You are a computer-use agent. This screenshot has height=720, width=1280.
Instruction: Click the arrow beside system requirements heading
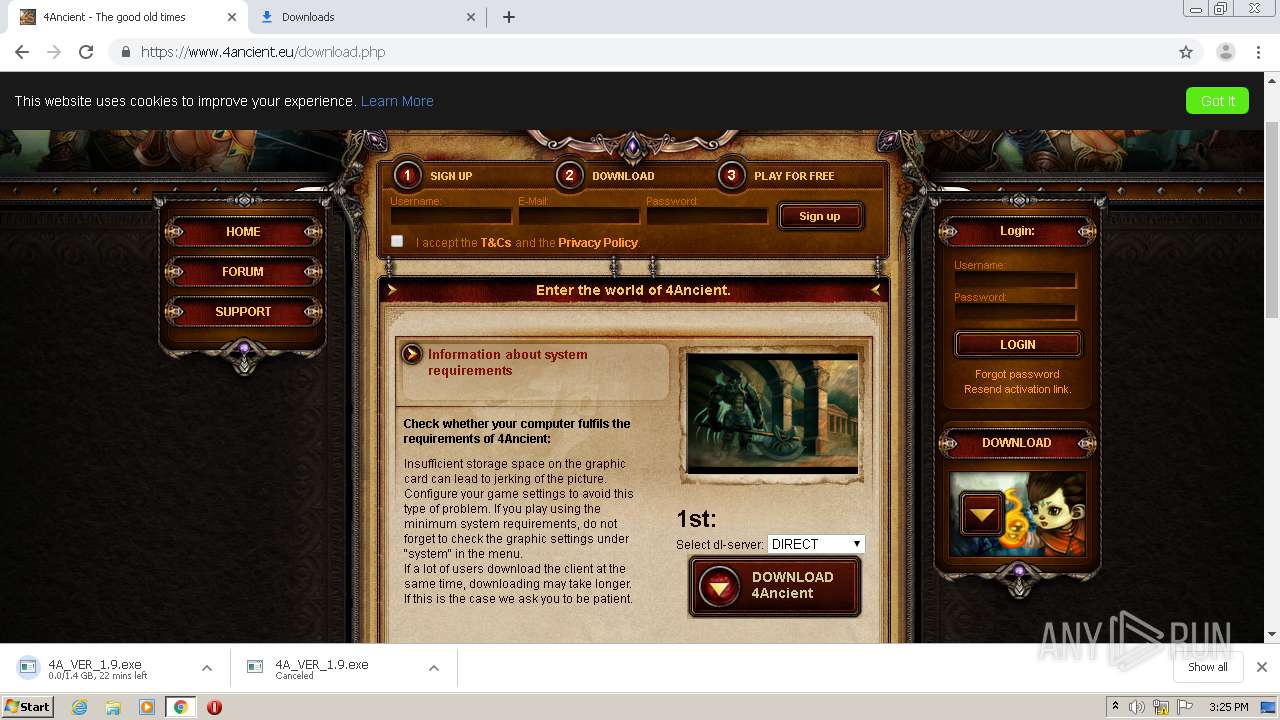(x=412, y=354)
